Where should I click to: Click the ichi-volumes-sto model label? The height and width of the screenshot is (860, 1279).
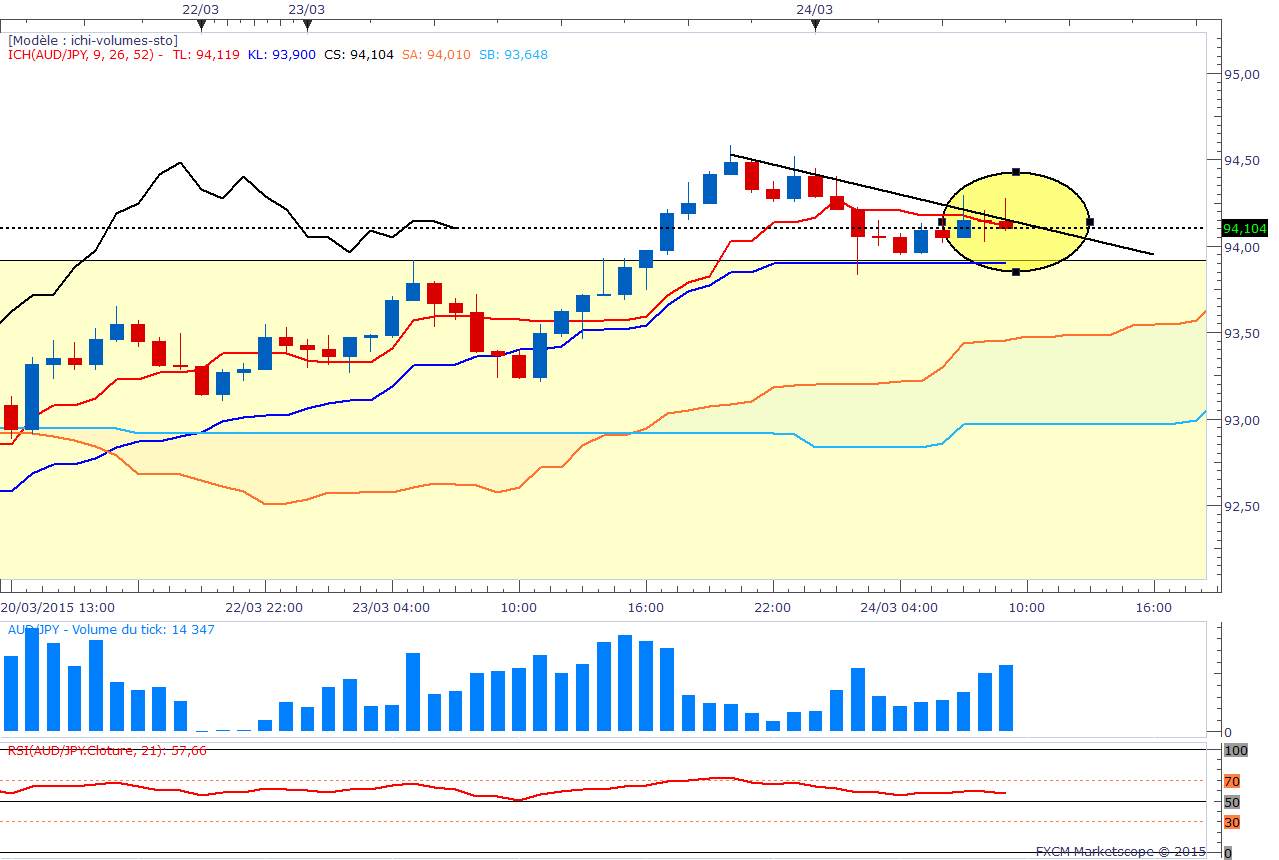tap(93, 40)
